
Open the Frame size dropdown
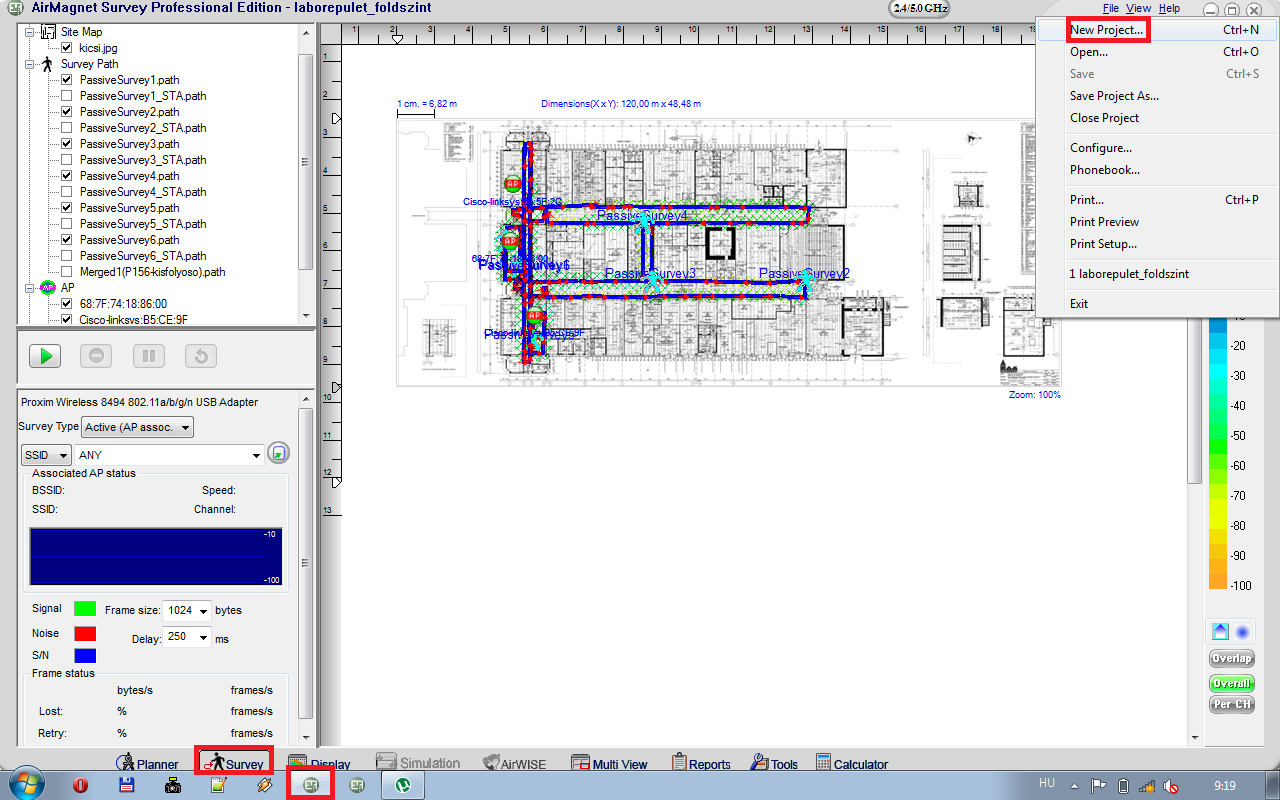[x=187, y=610]
